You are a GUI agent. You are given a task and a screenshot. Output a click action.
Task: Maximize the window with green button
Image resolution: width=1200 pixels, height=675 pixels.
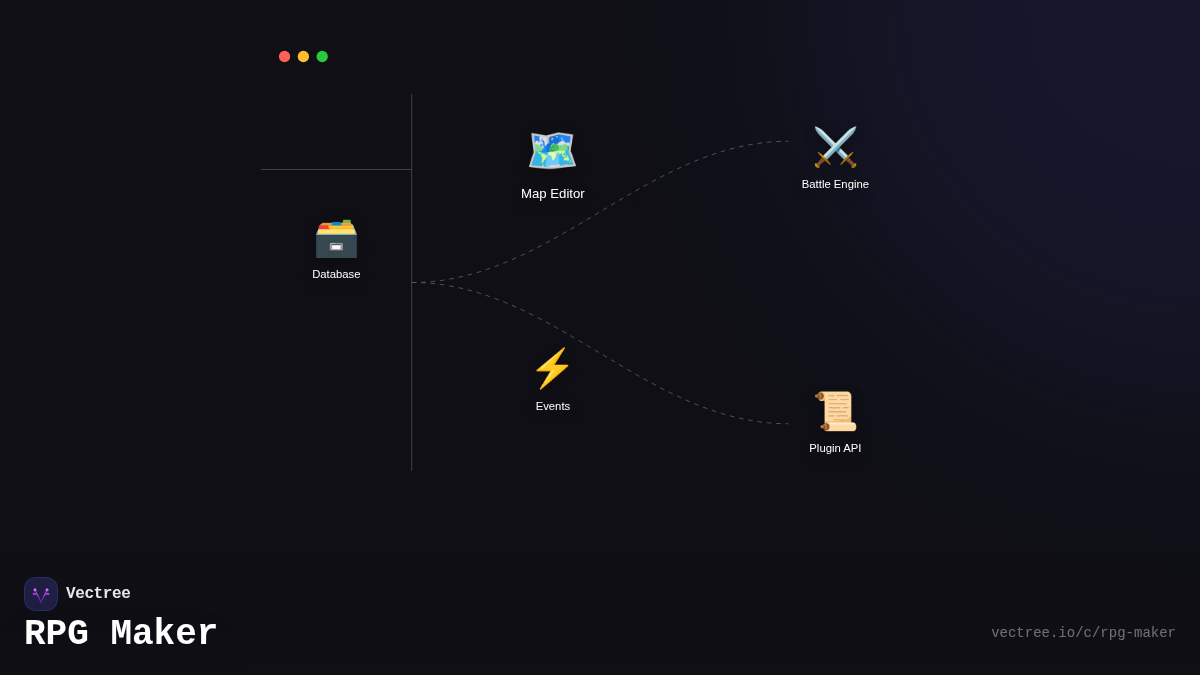(322, 57)
